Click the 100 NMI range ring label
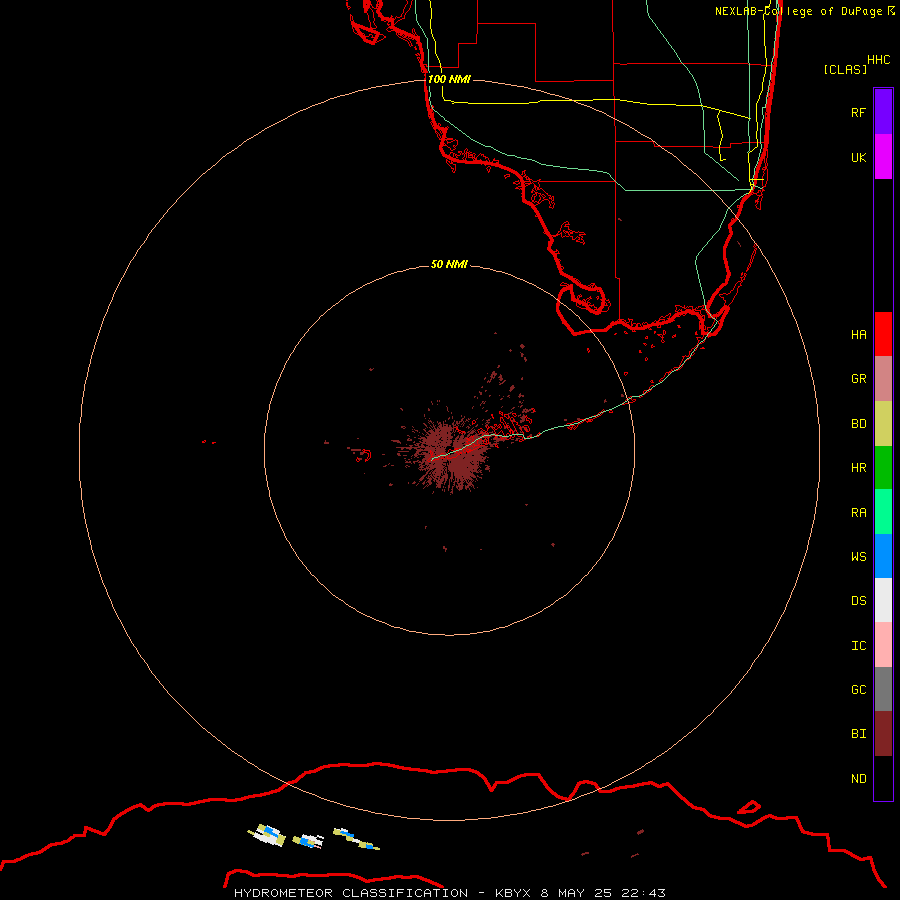The height and width of the screenshot is (900, 900). coord(449,79)
